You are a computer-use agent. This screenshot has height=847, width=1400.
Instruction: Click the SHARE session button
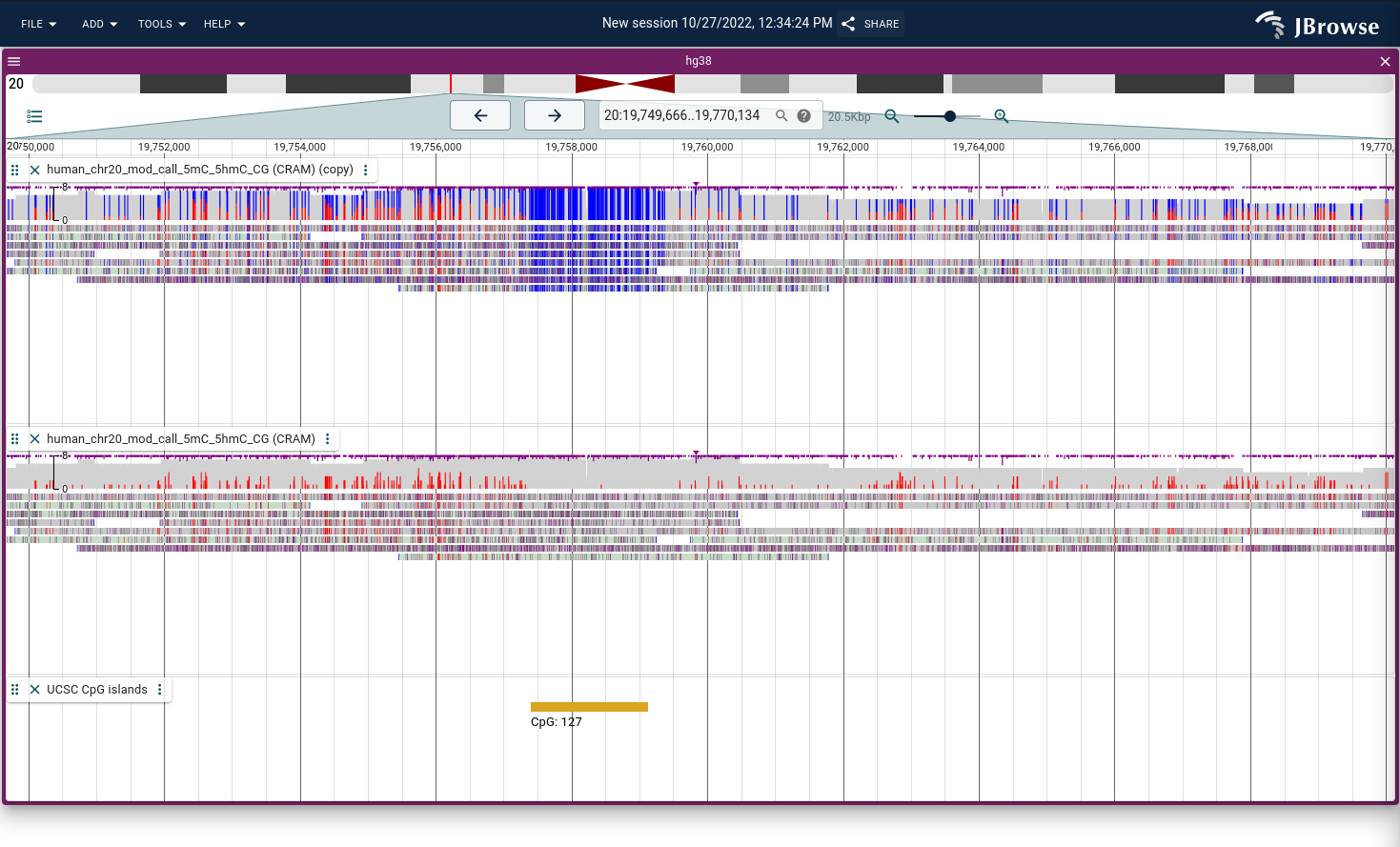(x=871, y=24)
